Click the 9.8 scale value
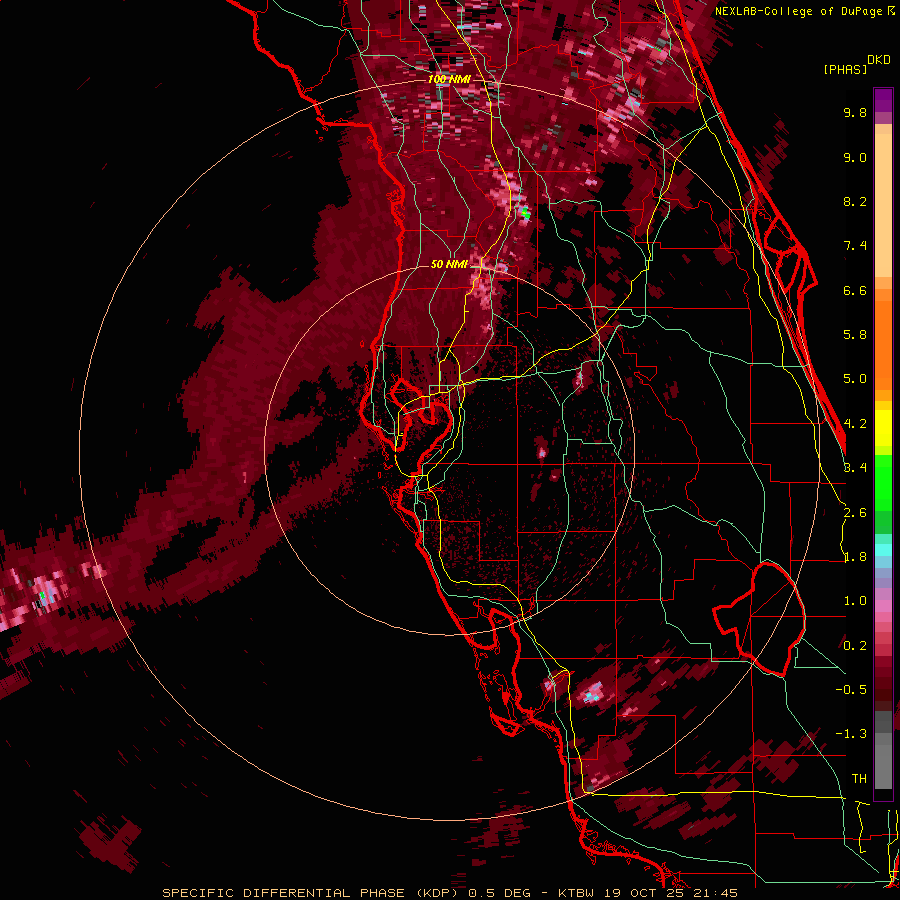900x900 pixels. click(855, 112)
